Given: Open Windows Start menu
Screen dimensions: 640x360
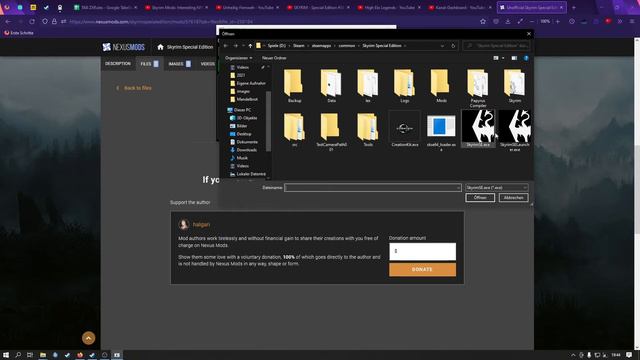Looking at the screenshot, I should click(6, 355).
